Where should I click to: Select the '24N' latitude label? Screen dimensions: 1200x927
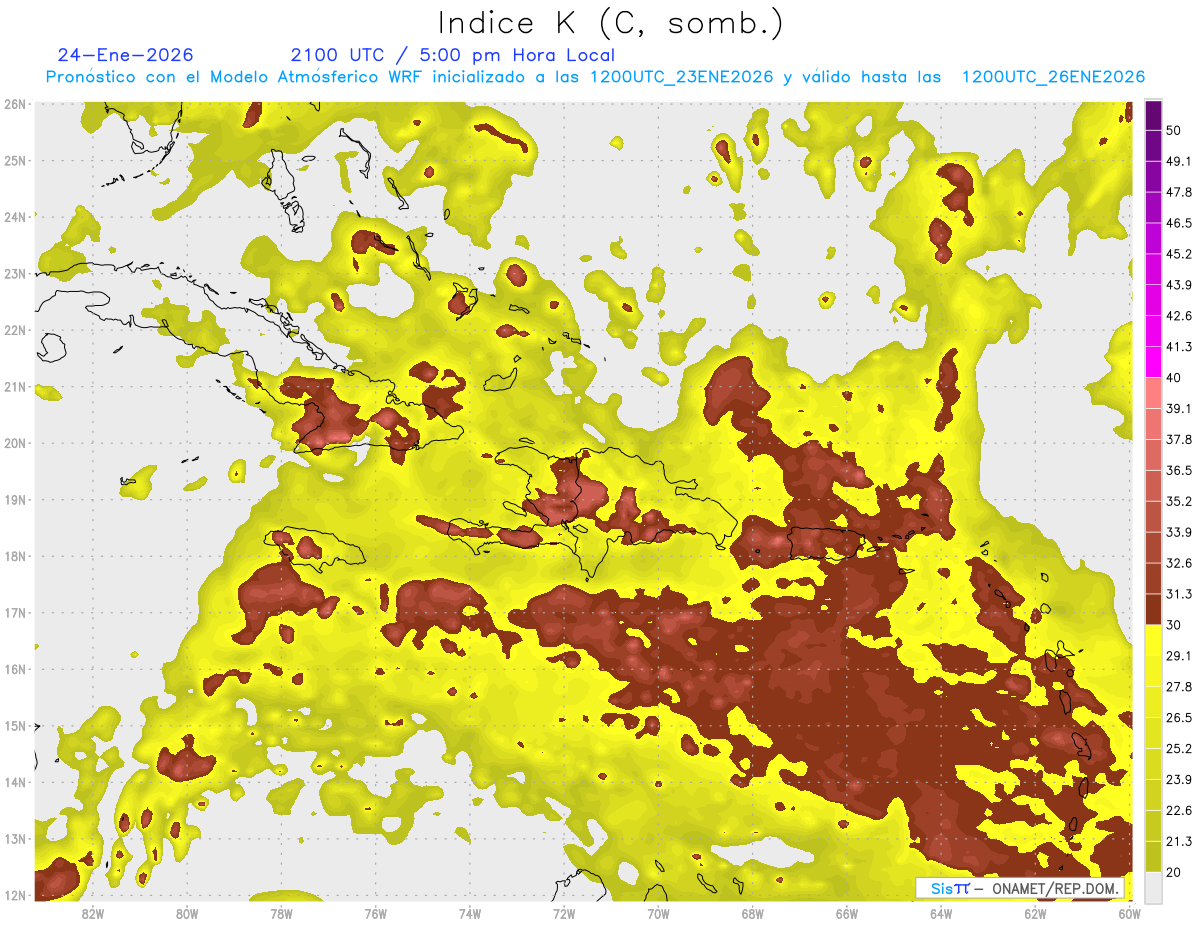point(15,217)
